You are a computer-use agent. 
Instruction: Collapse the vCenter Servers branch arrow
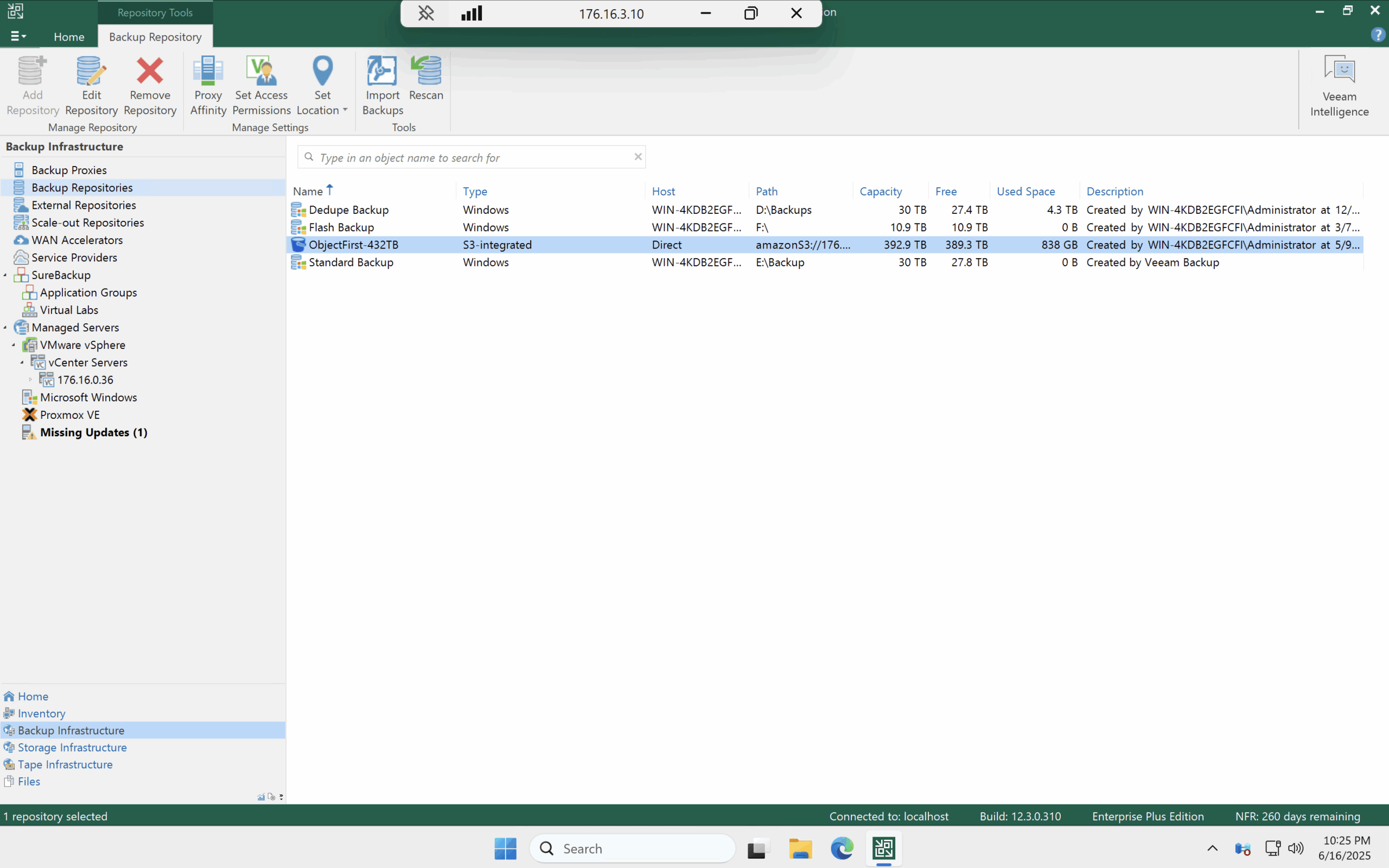tap(22, 363)
